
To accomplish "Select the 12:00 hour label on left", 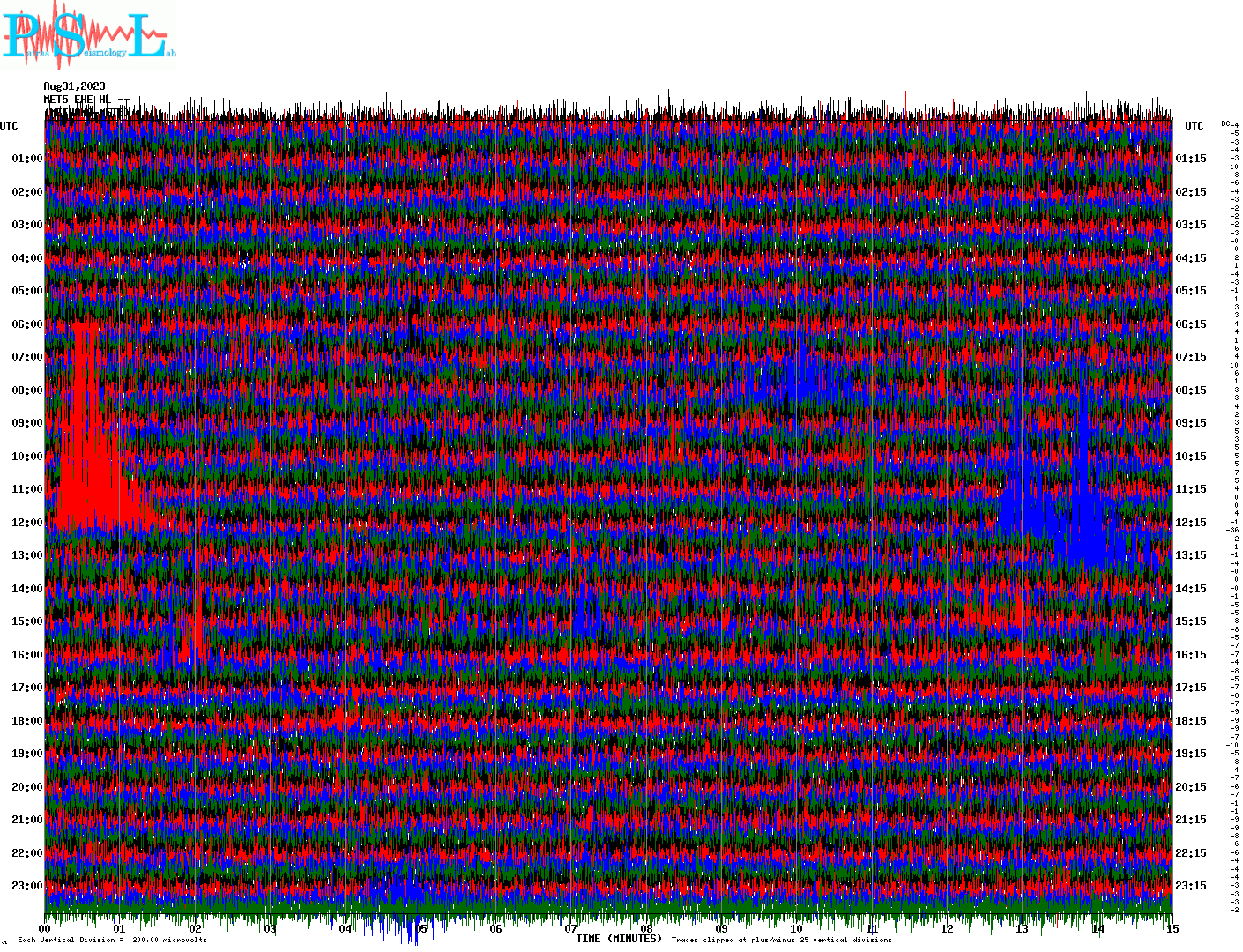I will (26, 523).
